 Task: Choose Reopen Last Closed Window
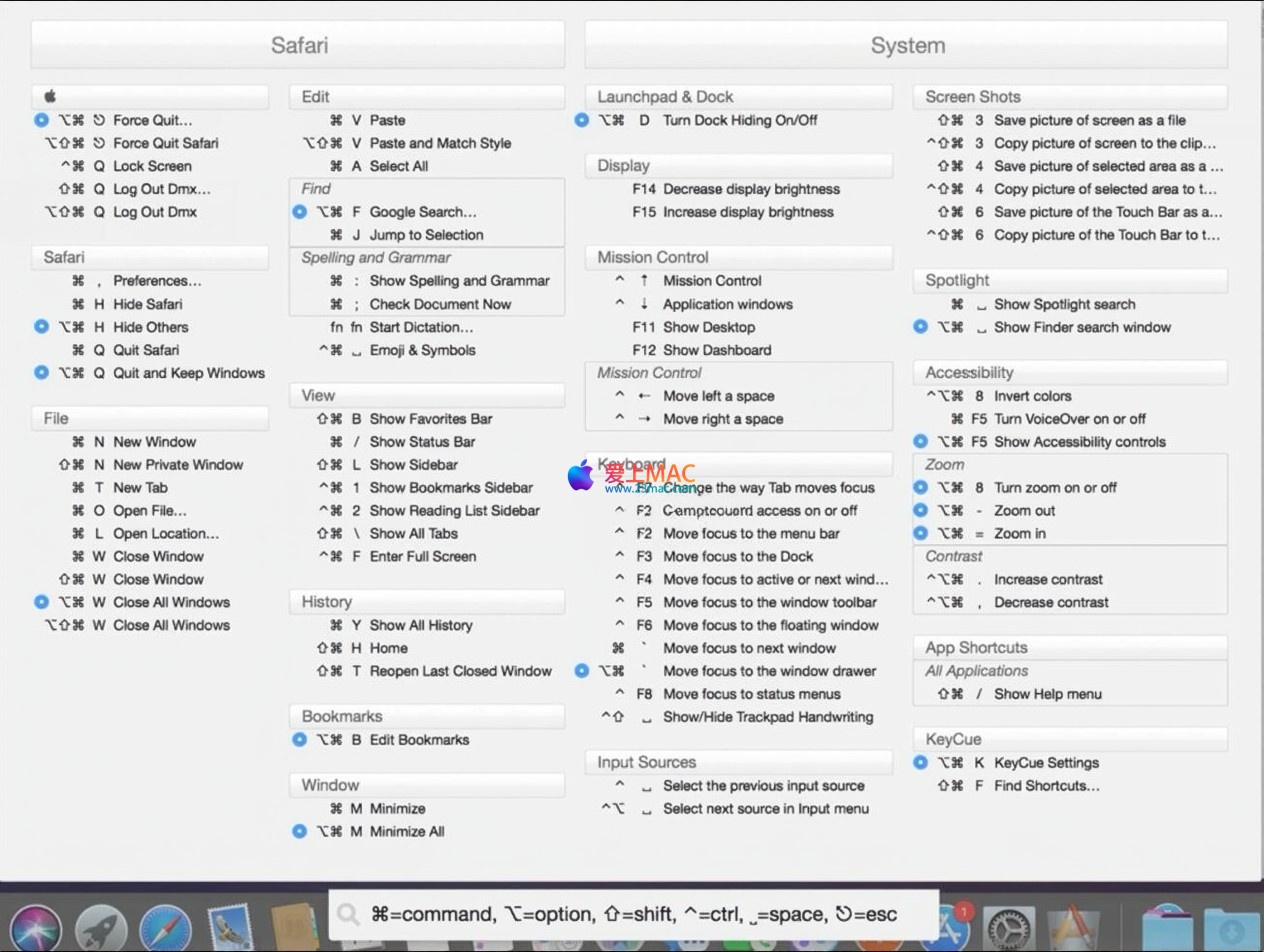[x=460, y=671]
